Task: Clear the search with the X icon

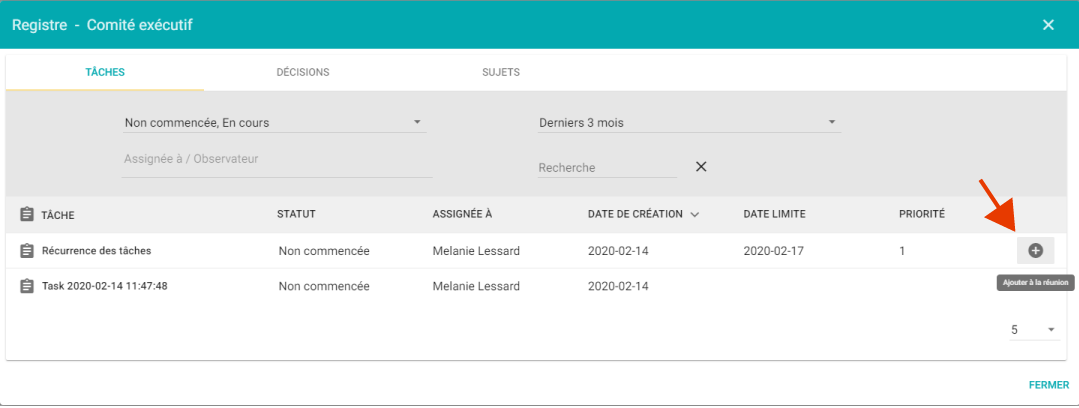Action: point(701,167)
